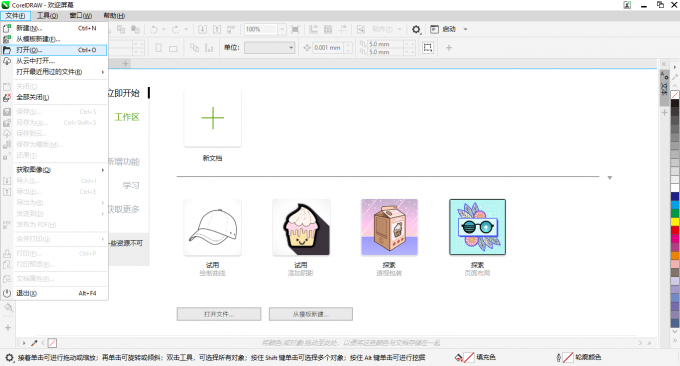680x366 pixels.
Task: Open the zoom level 100% dropdown
Action: [282, 29]
